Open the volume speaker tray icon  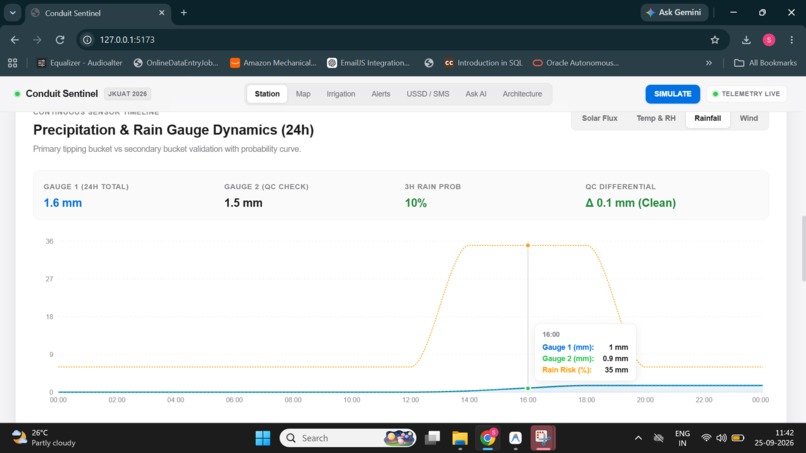click(x=721, y=438)
